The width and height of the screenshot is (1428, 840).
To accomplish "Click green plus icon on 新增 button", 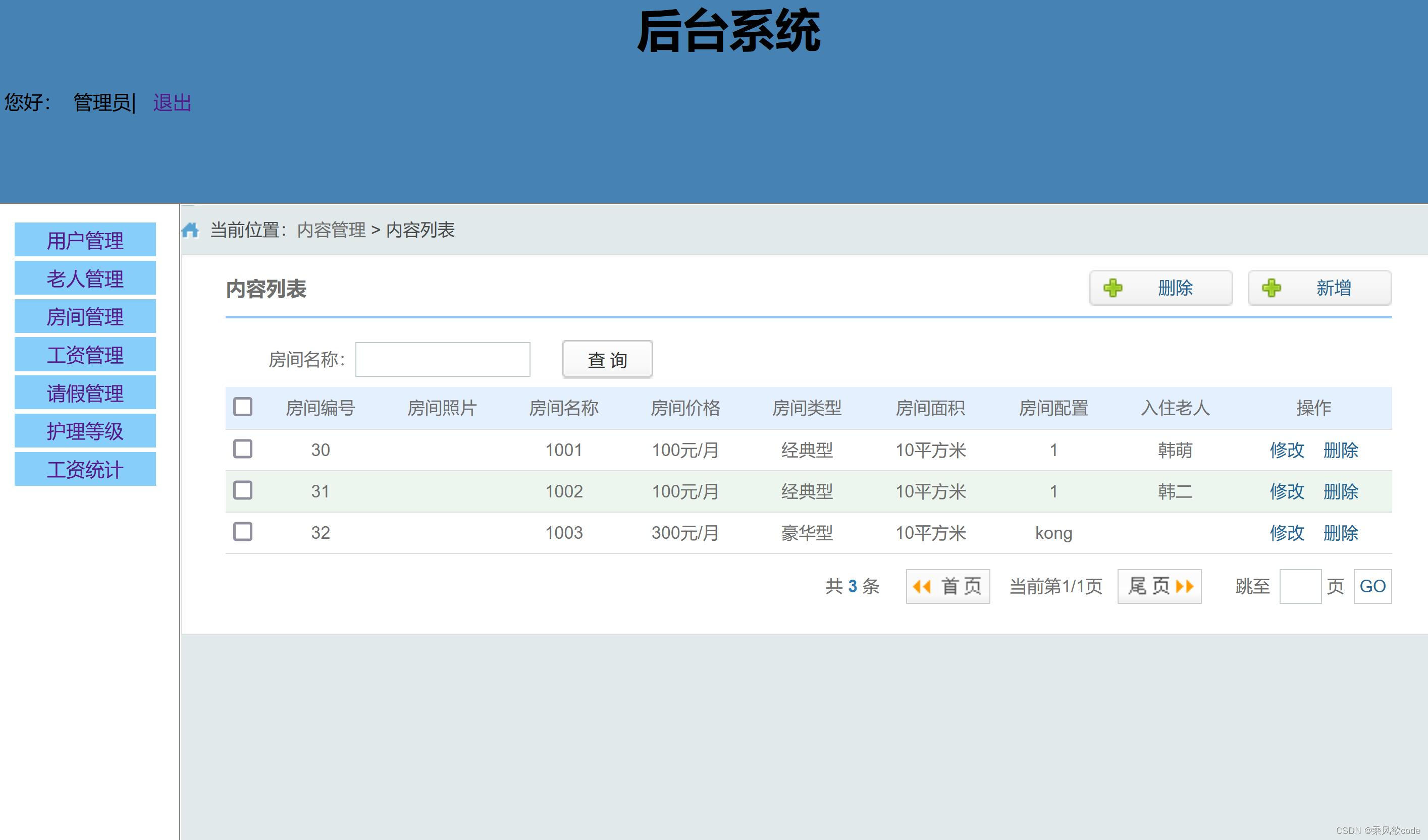I will point(1271,288).
